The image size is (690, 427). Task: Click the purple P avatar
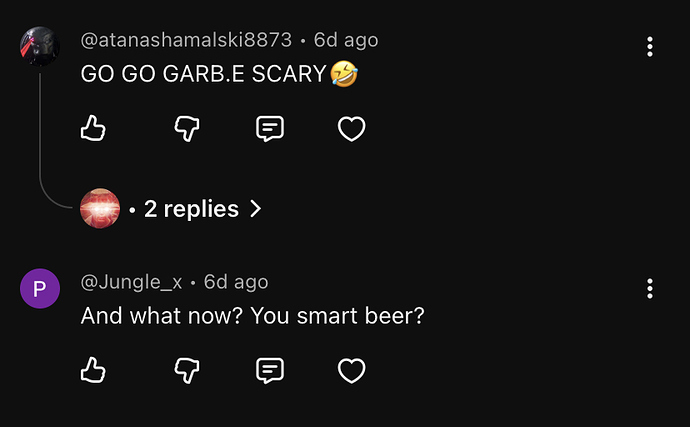[x=40, y=290]
